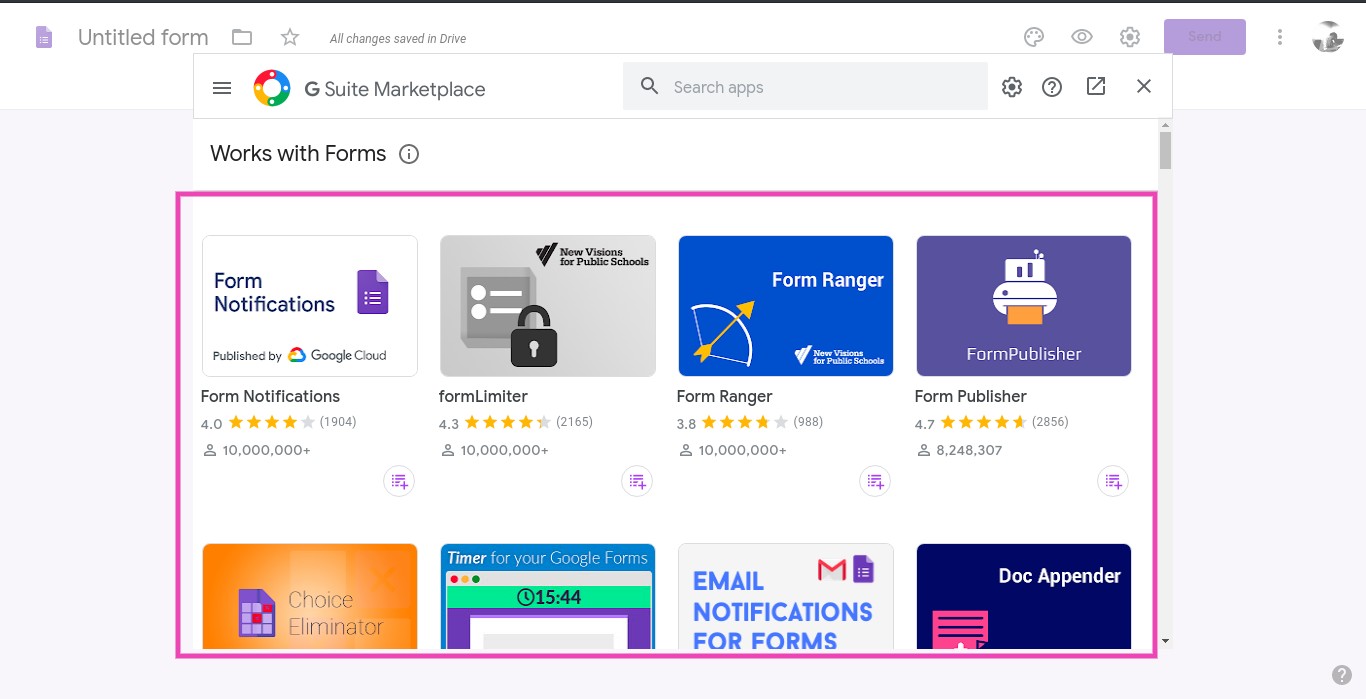Click formLimiter 4.3 star rating
1366x699 pixels.
point(508,422)
